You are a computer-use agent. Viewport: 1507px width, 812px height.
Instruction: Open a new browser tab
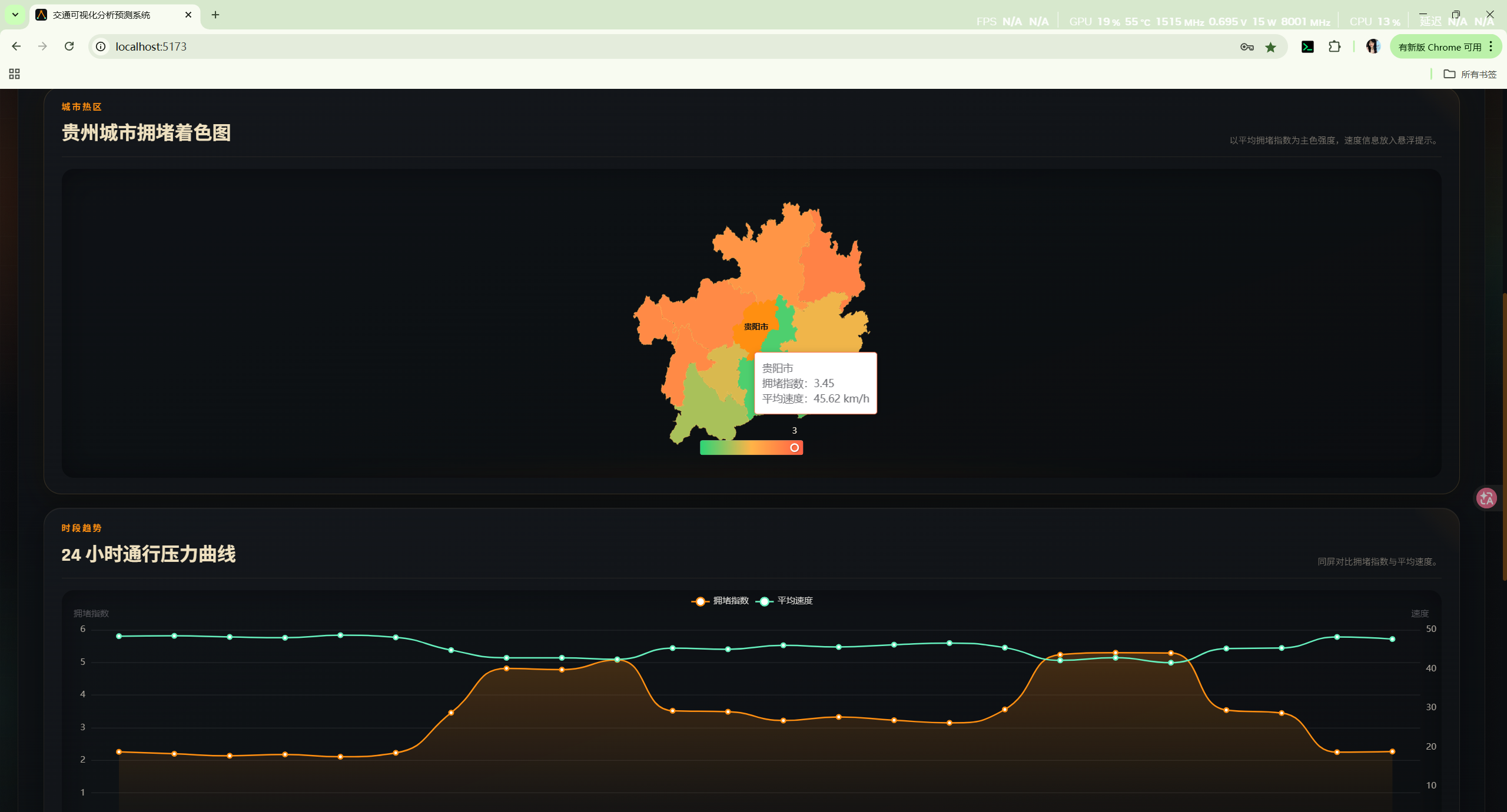pos(215,15)
